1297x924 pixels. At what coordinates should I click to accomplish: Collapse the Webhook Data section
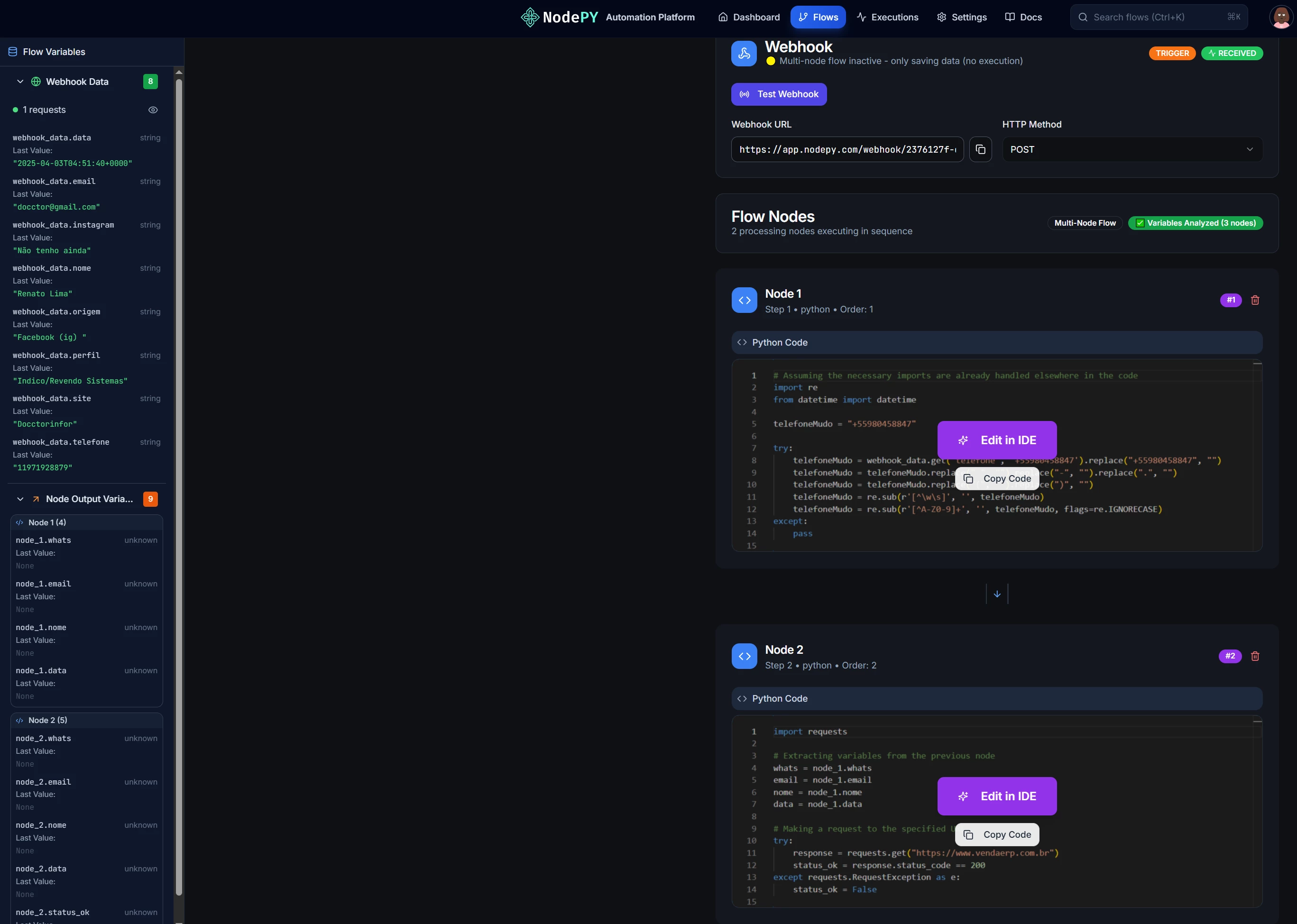coord(20,82)
